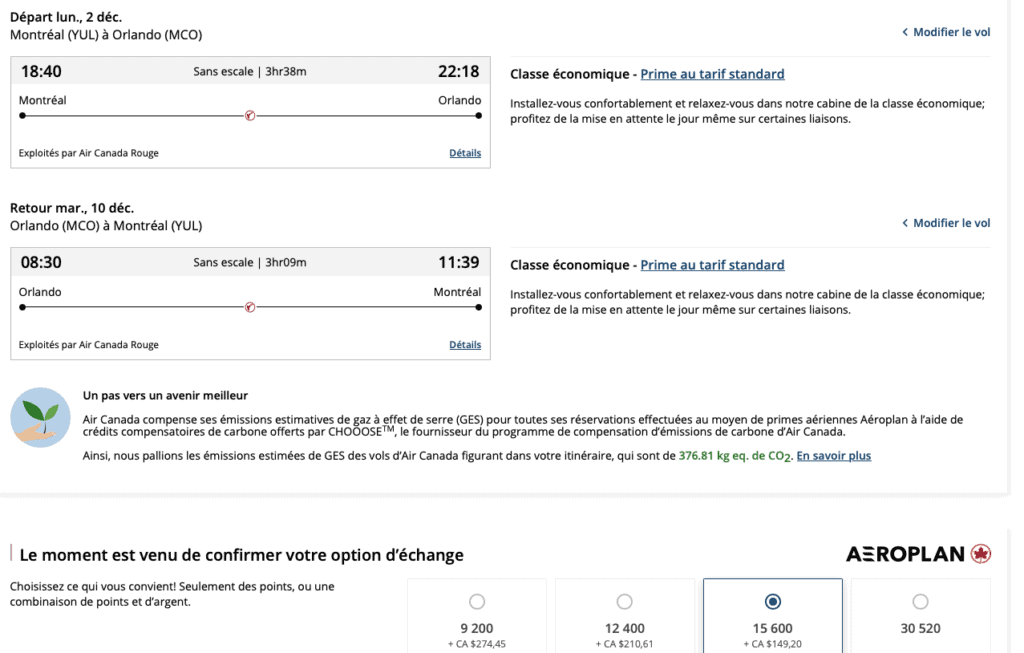Click the green plant sustainability icon
The image size is (1024, 653).
point(40,417)
